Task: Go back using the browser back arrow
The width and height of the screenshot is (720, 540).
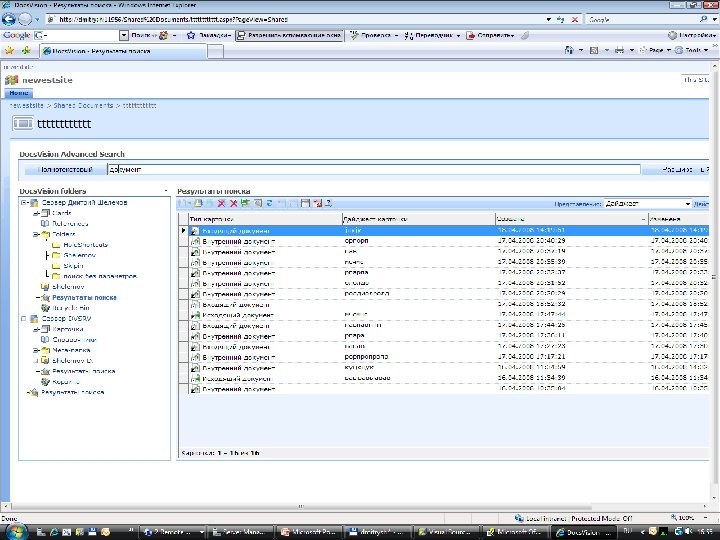Action: pos(8,19)
